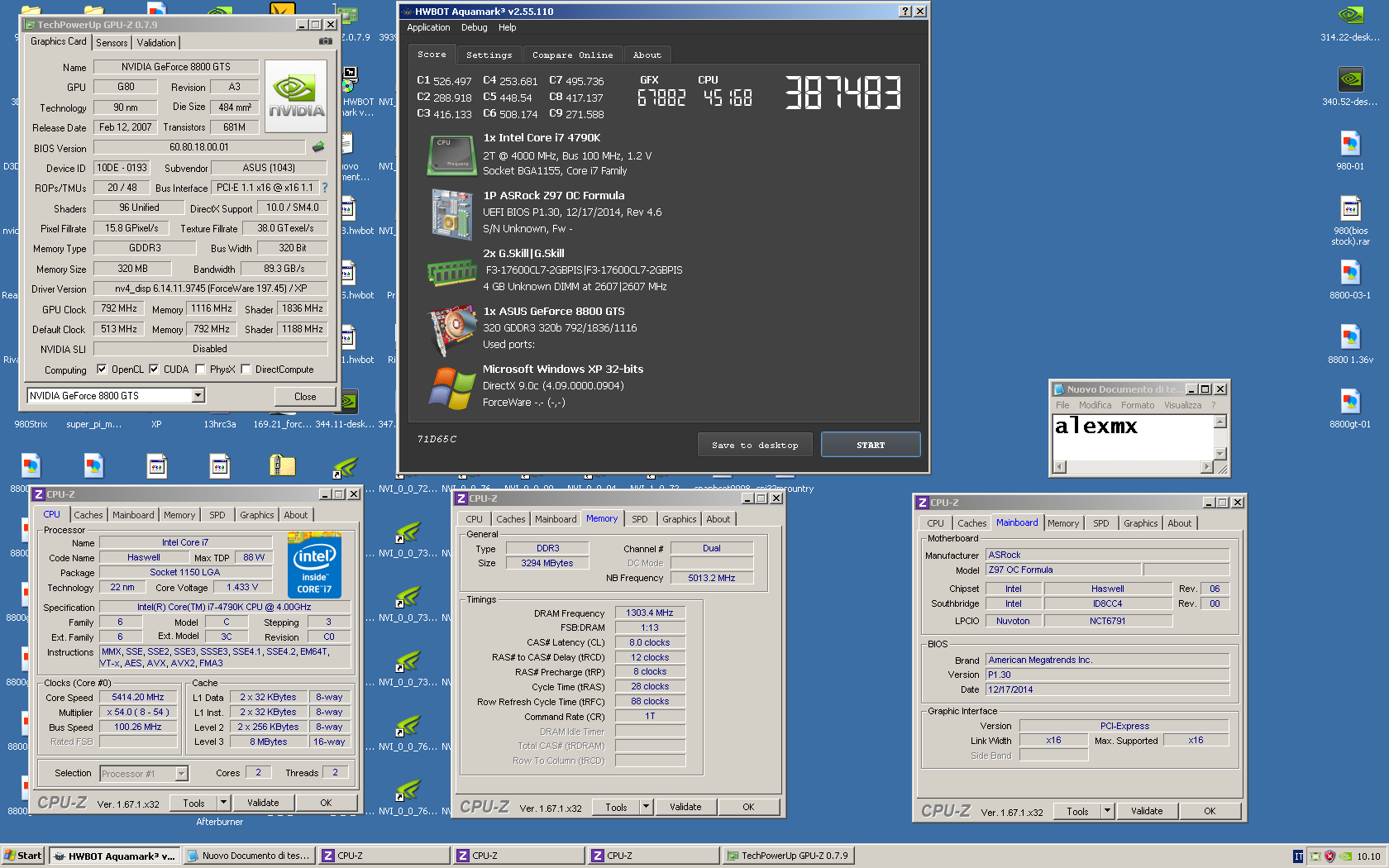
Task: Switch to Nuovo Documento taskbar button
Action: pyautogui.click(x=250, y=856)
